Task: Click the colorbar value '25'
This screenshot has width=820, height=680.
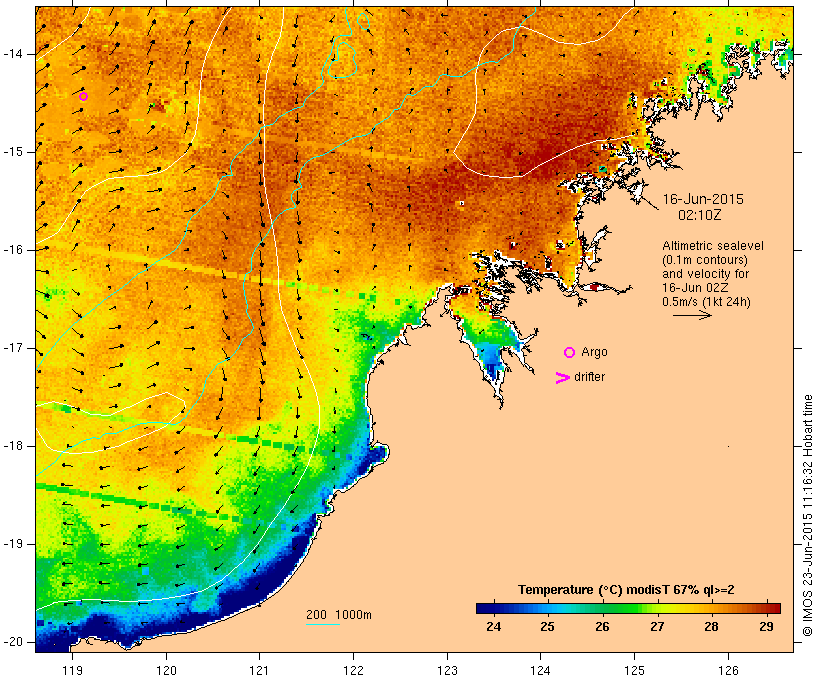Action: (548, 627)
